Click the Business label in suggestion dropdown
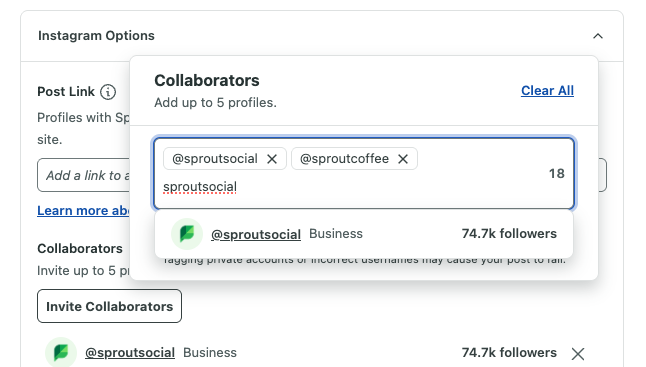Screen dimensions: 646x367 click(x=336, y=234)
